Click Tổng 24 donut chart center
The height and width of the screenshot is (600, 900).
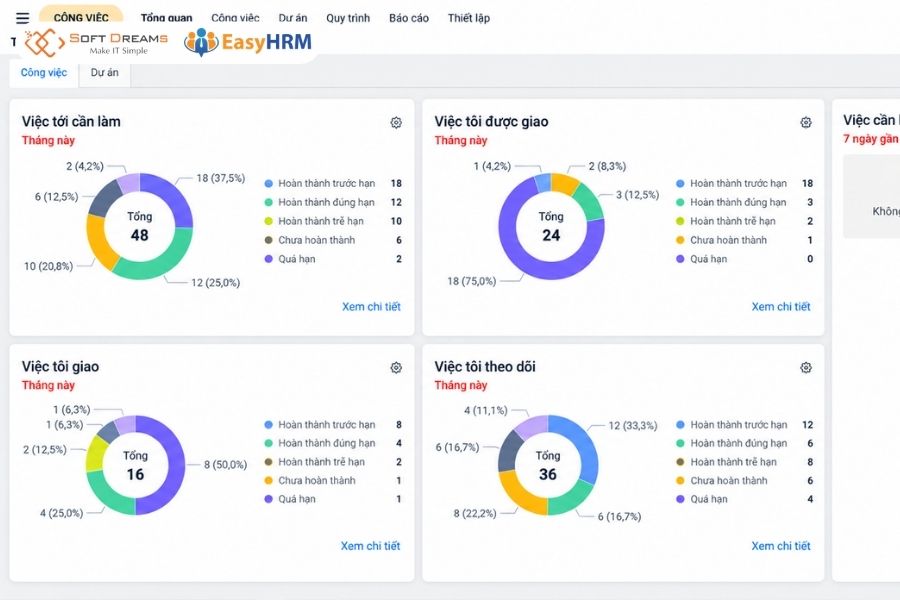tap(551, 227)
